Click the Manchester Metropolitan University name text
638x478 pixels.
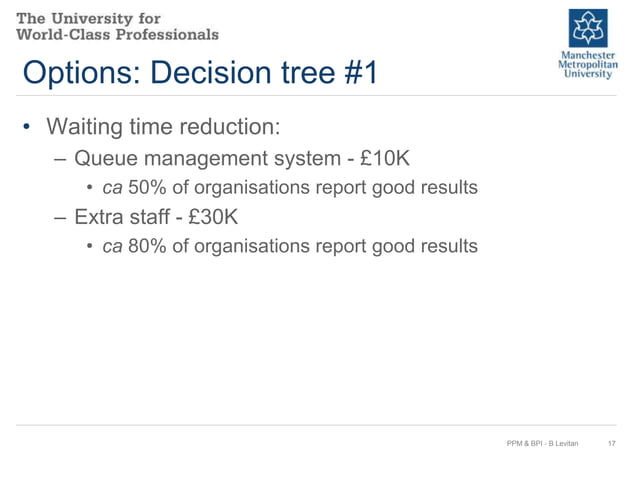588,65
